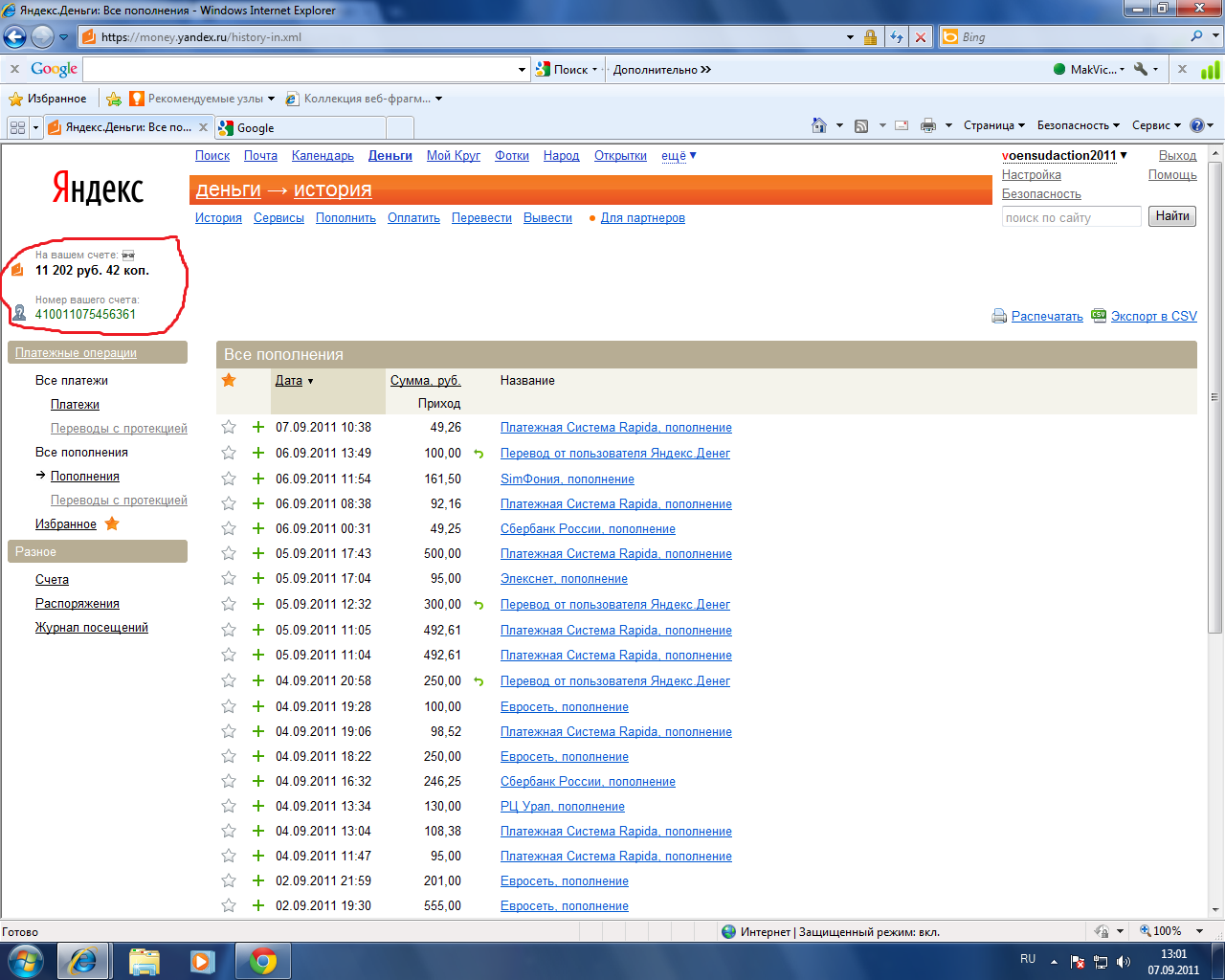Click the volume speaker tray icon
The image size is (1225, 980).
tap(1123, 962)
